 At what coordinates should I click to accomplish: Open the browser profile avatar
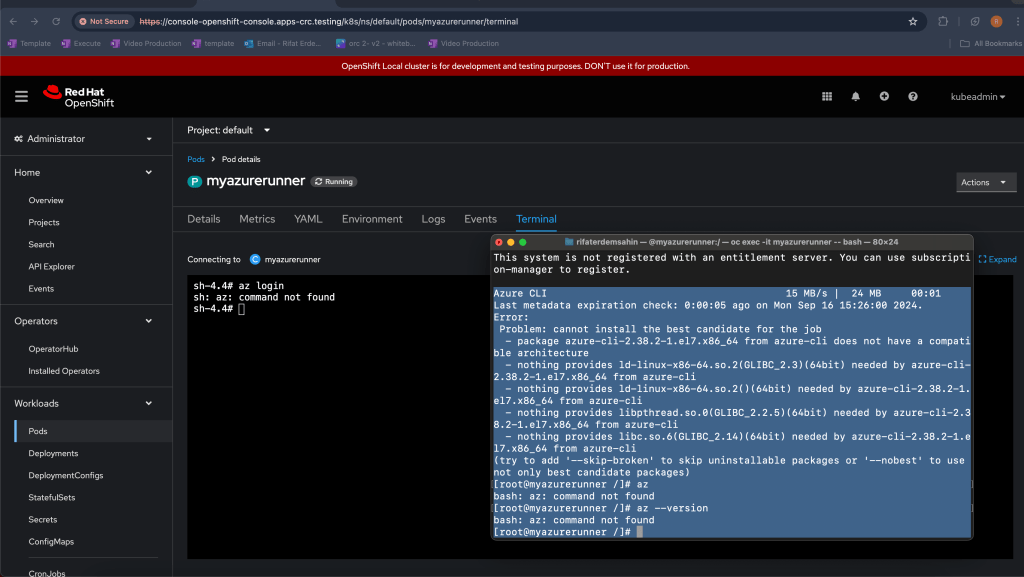997,22
